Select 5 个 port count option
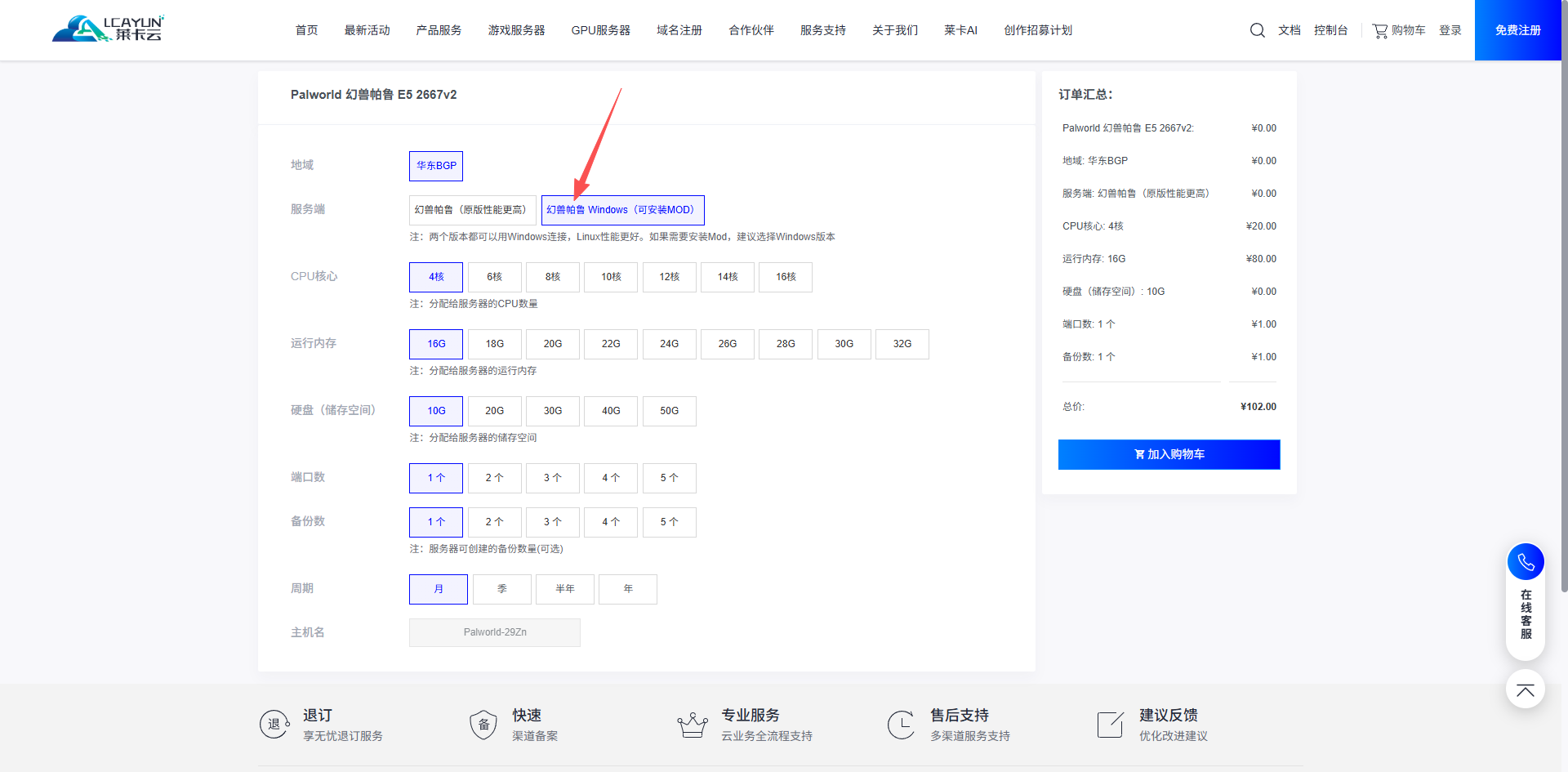 [670, 478]
